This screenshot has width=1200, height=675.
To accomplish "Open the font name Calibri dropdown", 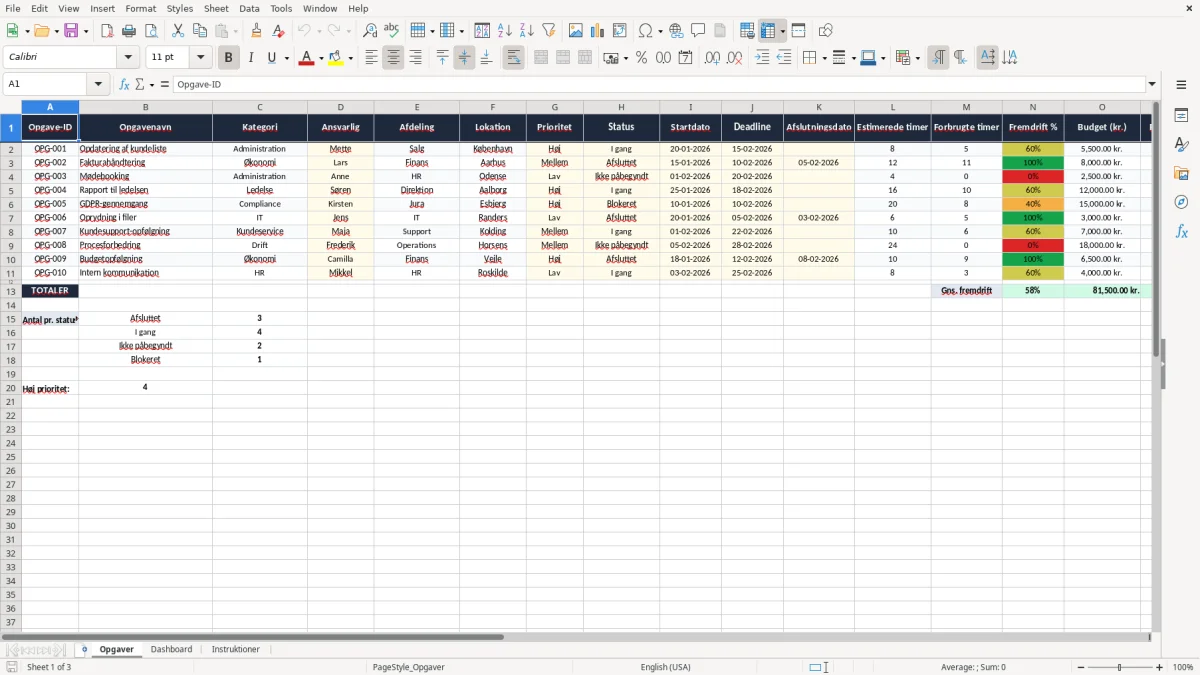I will tap(128, 58).
